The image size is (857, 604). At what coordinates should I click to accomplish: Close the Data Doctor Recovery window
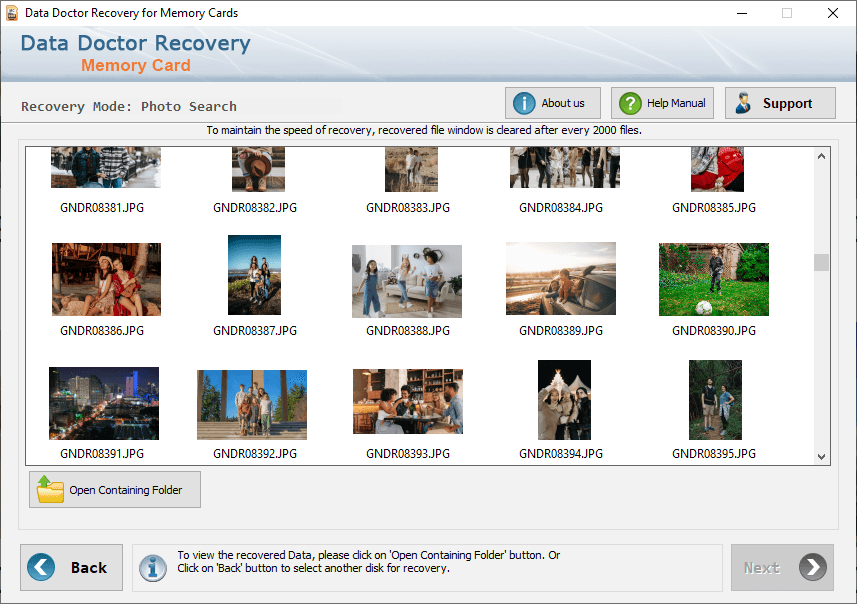coord(832,13)
